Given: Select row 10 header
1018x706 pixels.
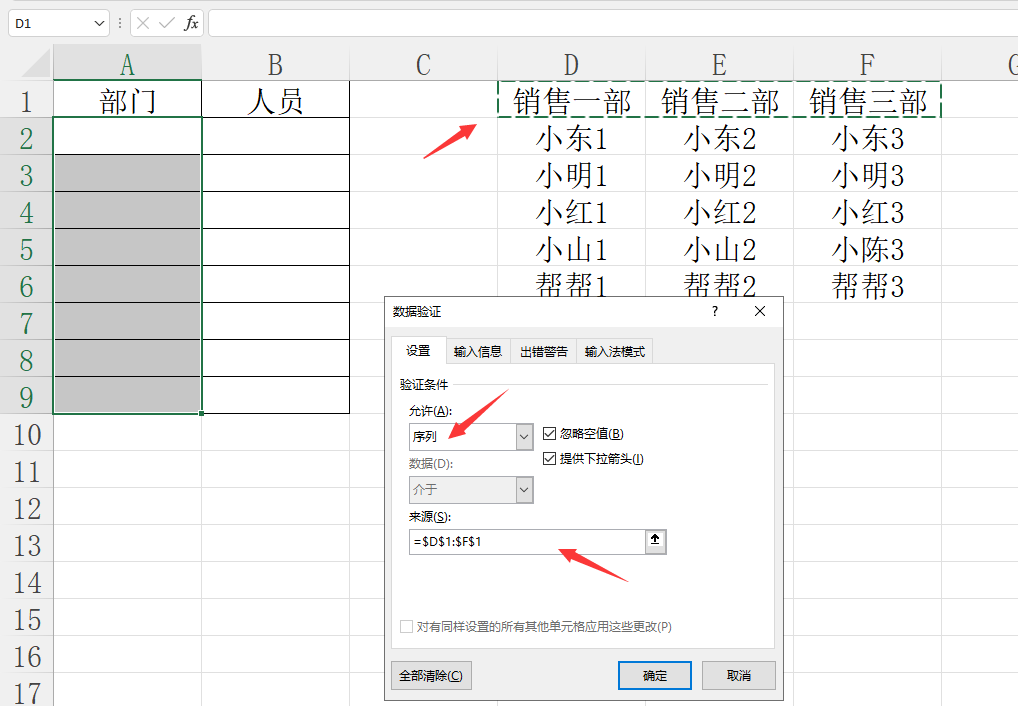Looking at the screenshot, I should pyautogui.click(x=26, y=435).
